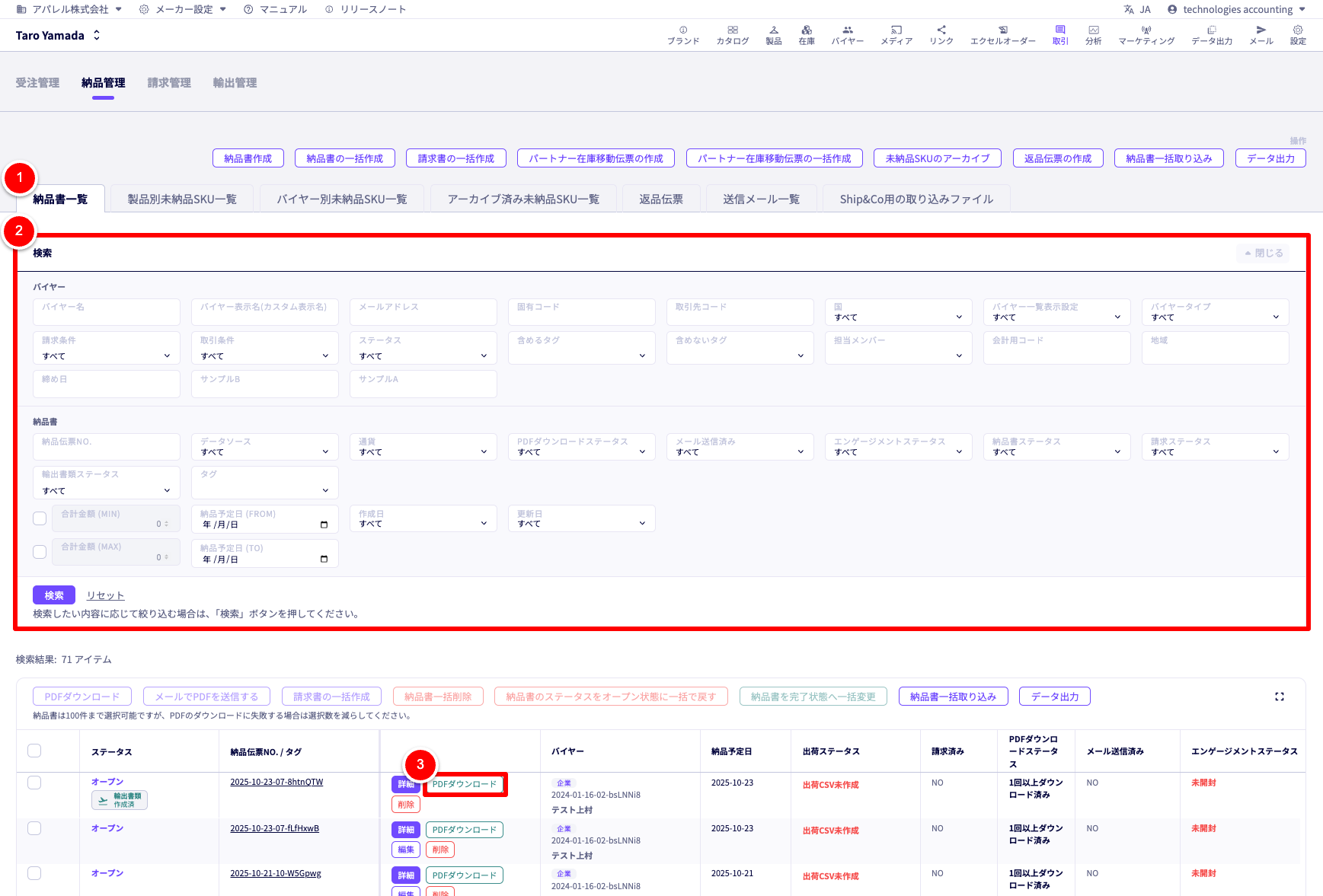Switch to the 請求管理 tab
The width and height of the screenshot is (1323, 896).
[169, 83]
